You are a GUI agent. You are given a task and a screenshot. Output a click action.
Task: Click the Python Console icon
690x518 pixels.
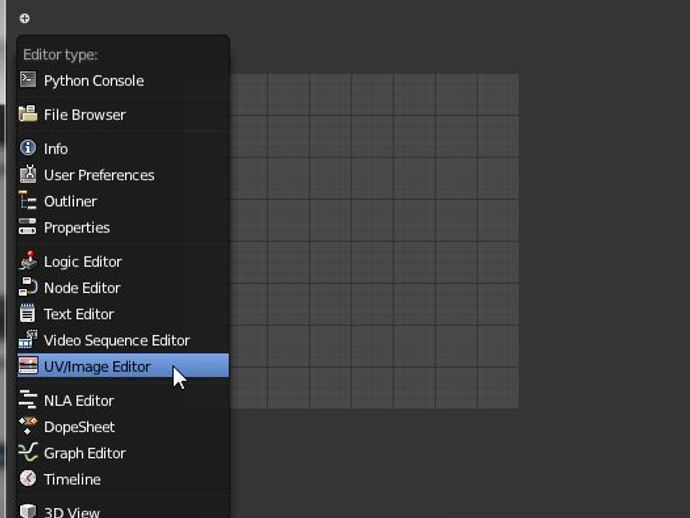(x=28, y=80)
